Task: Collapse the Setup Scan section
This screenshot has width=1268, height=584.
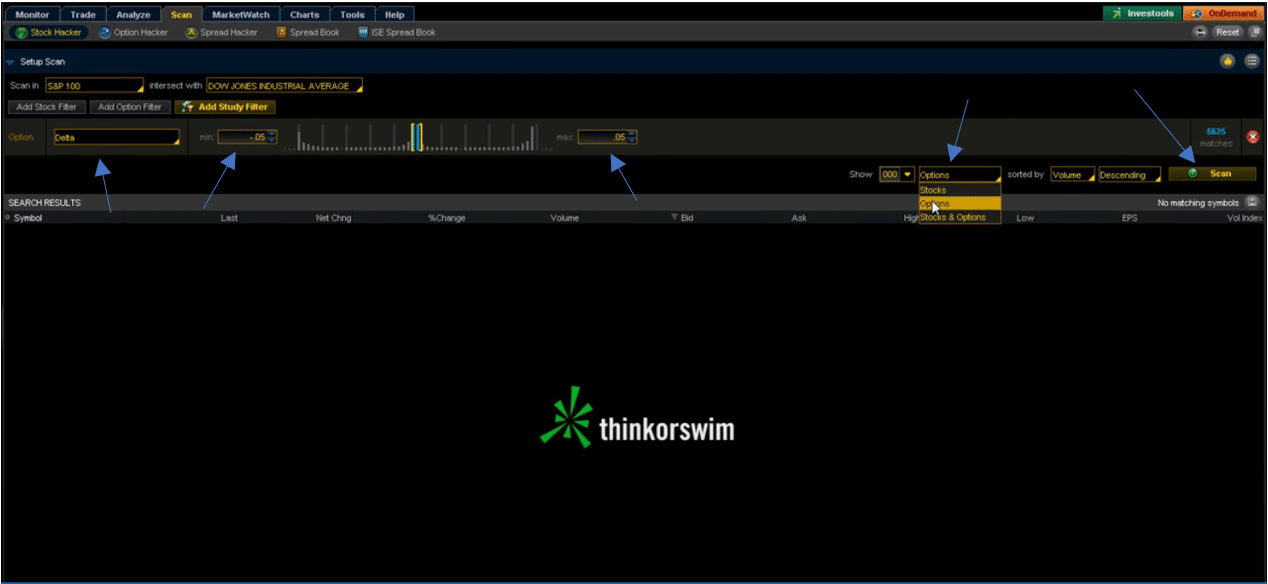Action: click(10, 62)
